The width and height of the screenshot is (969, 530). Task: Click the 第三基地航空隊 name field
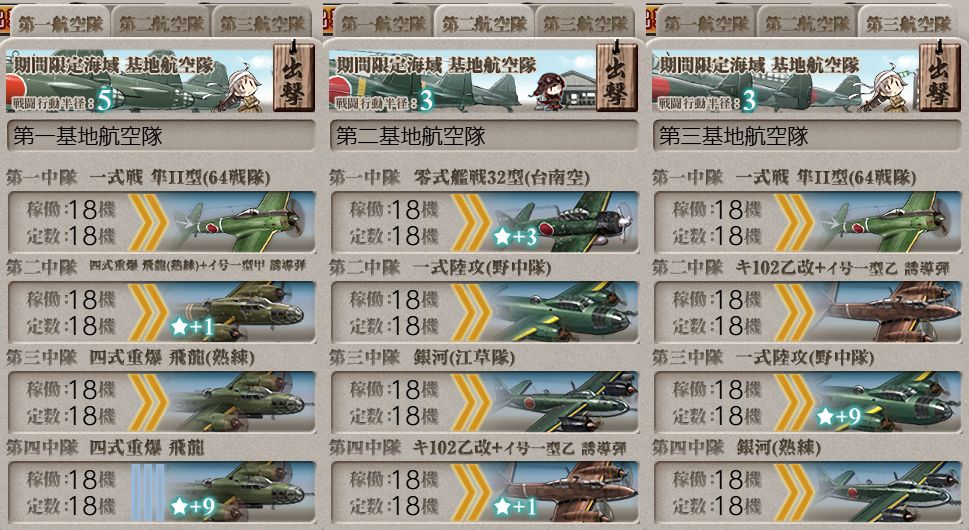tap(807, 136)
